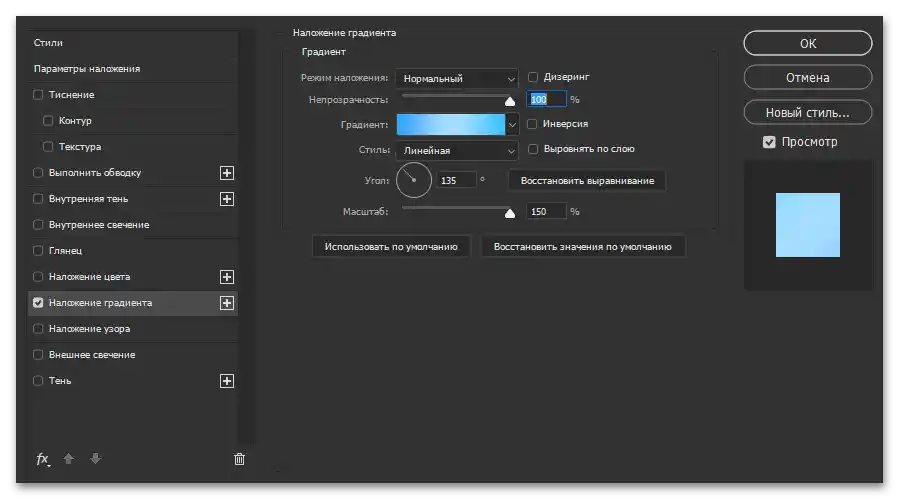This screenshot has width=899, height=499.
Task: Open the Наложение узора settings row
Action: (x=132, y=329)
